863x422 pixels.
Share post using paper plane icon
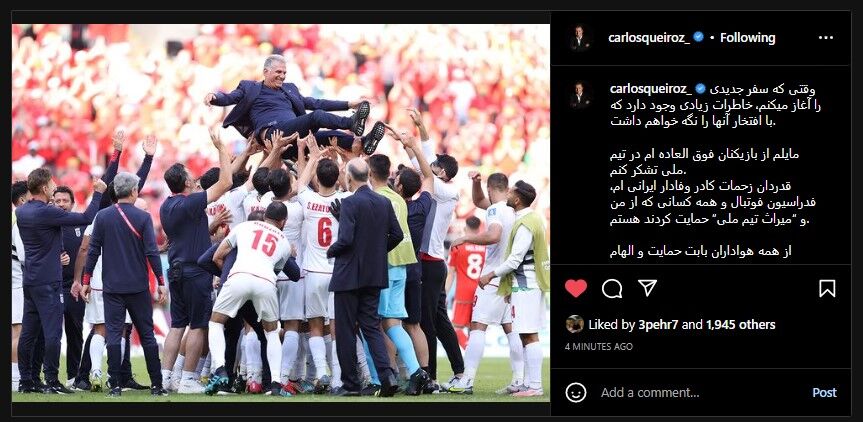(647, 288)
